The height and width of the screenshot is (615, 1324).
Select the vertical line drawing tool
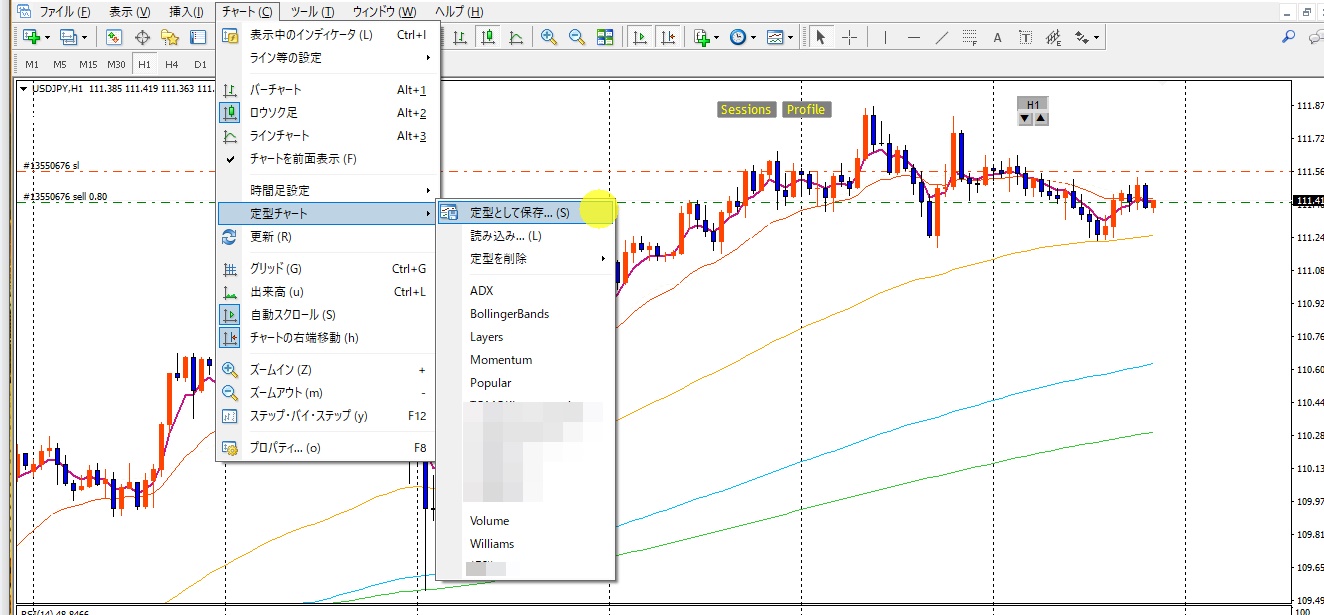point(885,37)
